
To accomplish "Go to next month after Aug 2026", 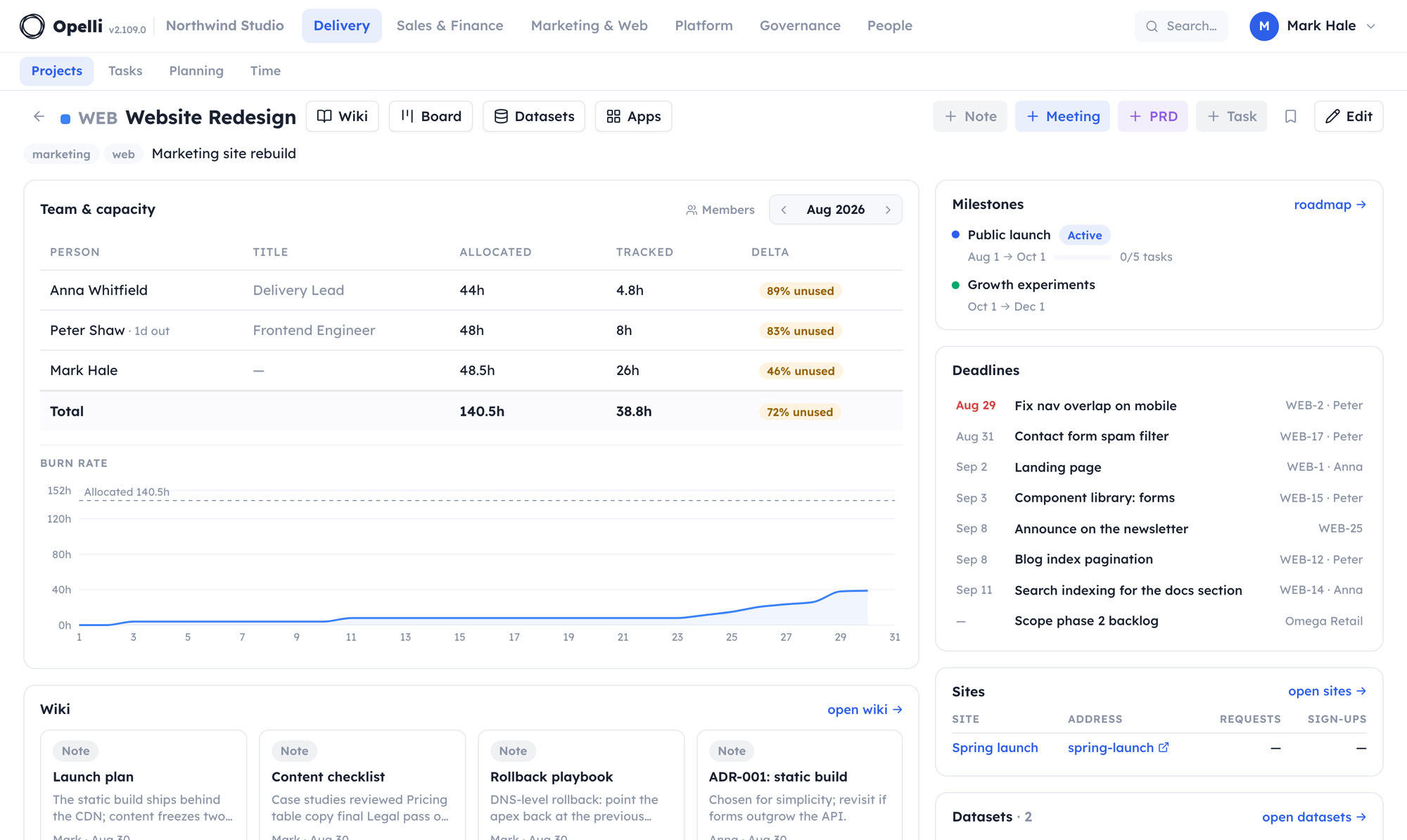I will pos(888,210).
